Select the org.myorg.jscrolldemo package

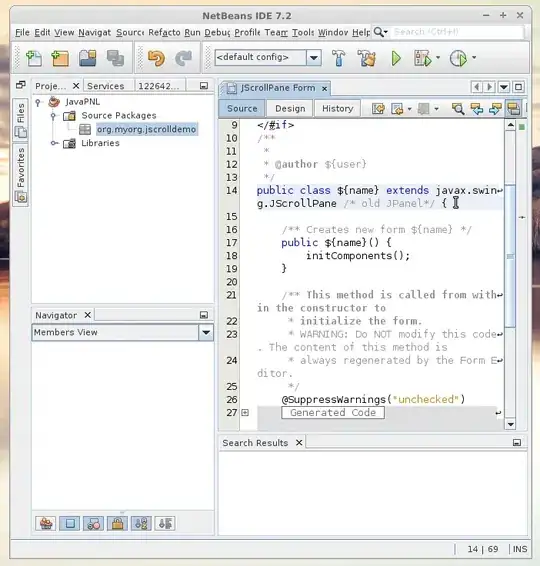point(146,129)
